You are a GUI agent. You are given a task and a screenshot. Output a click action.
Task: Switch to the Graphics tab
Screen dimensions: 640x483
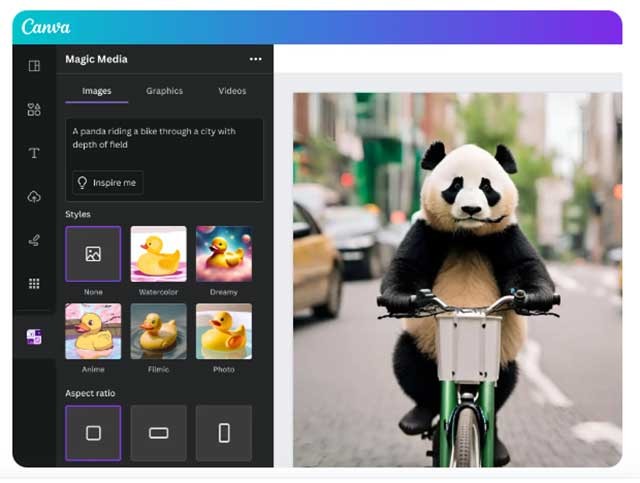(165, 91)
